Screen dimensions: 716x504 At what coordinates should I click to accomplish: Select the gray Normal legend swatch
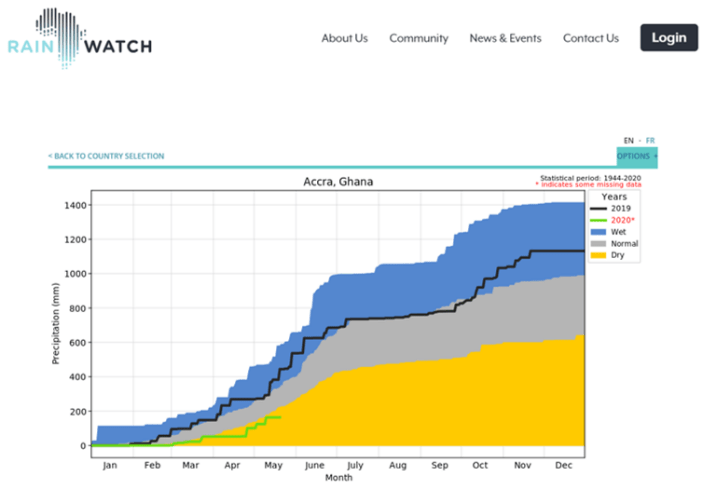click(599, 243)
